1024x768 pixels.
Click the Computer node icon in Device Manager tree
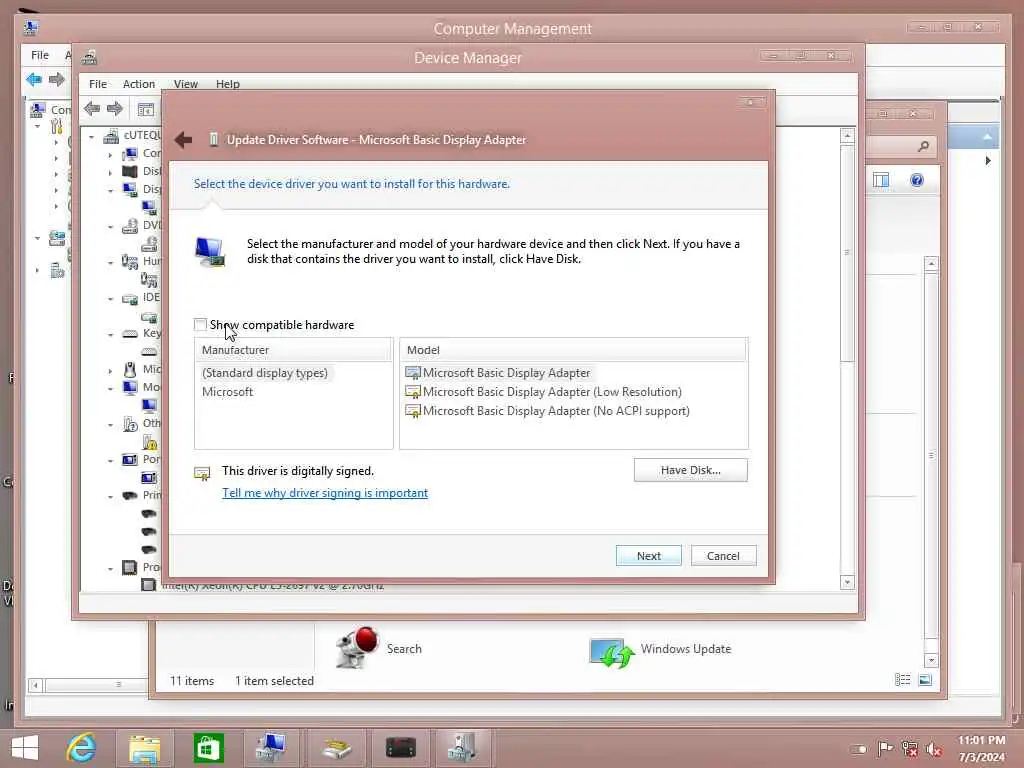(x=130, y=153)
